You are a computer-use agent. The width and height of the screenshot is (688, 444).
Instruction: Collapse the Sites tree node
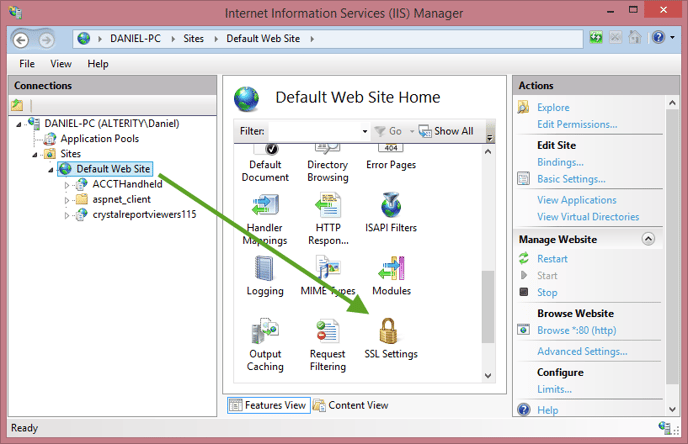tap(35, 154)
